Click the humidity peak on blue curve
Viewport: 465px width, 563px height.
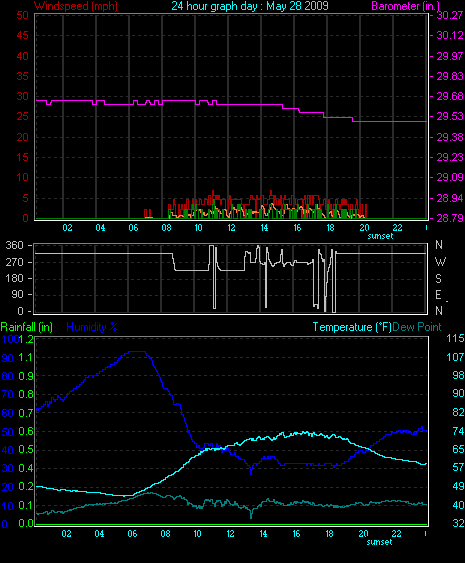coord(137,352)
